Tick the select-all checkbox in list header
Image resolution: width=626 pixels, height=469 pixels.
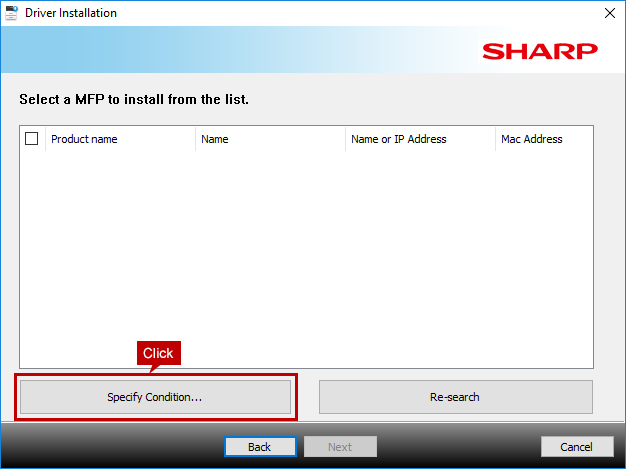click(32, 139)
